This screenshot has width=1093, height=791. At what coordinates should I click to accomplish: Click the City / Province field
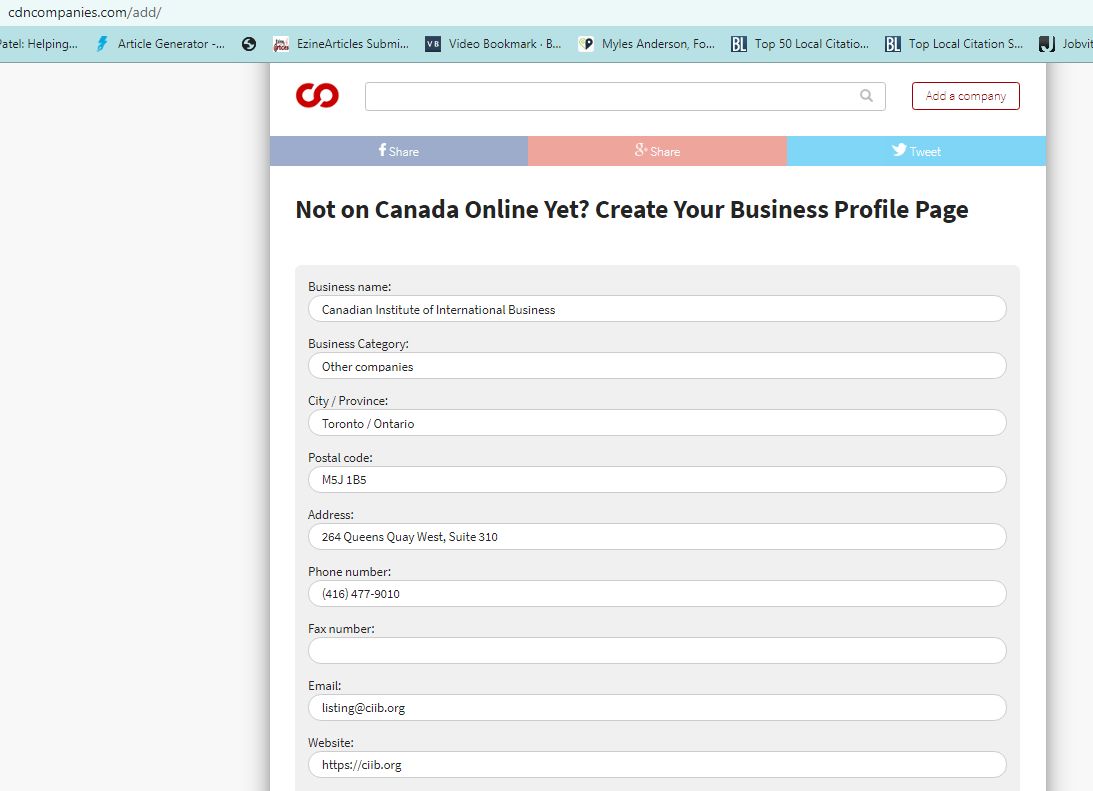point(657,423)
